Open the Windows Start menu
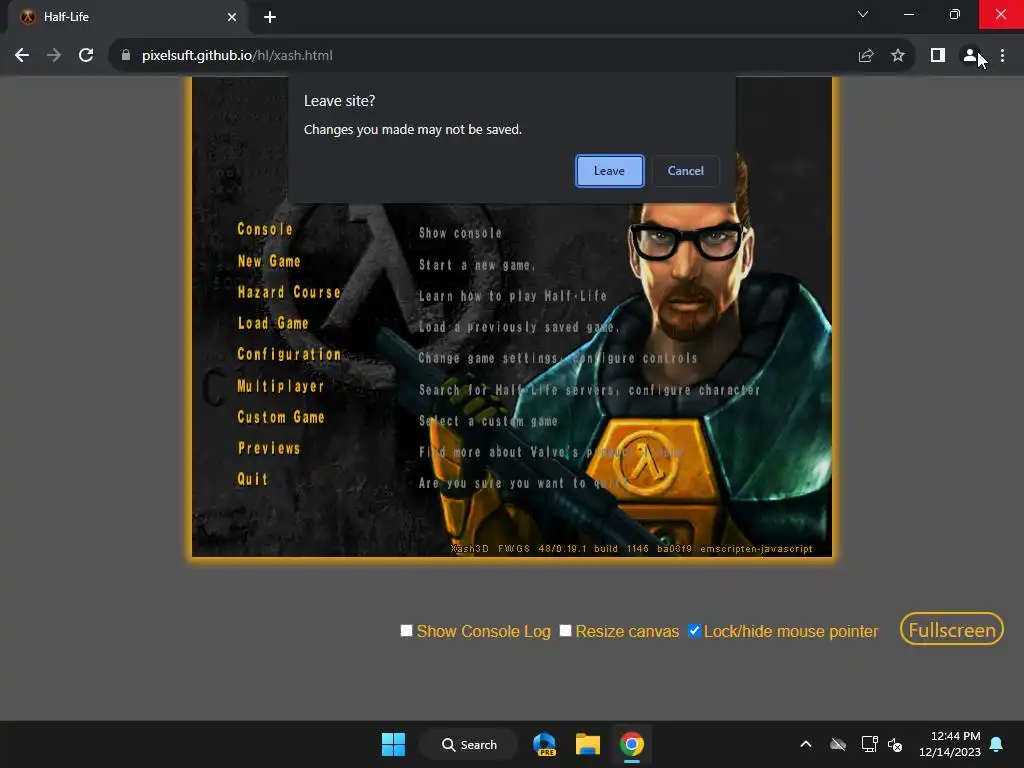 pyautogui.click(x=393, y=744)
